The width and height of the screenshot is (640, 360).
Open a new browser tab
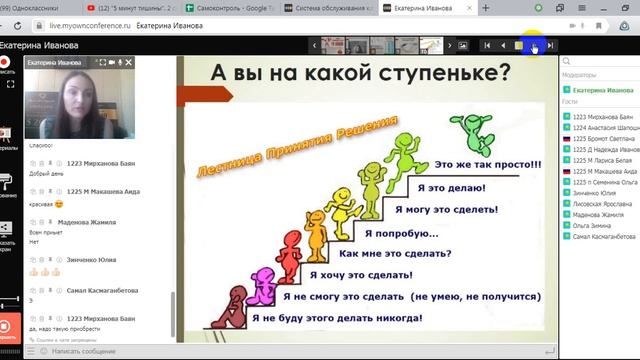[486, 8]
